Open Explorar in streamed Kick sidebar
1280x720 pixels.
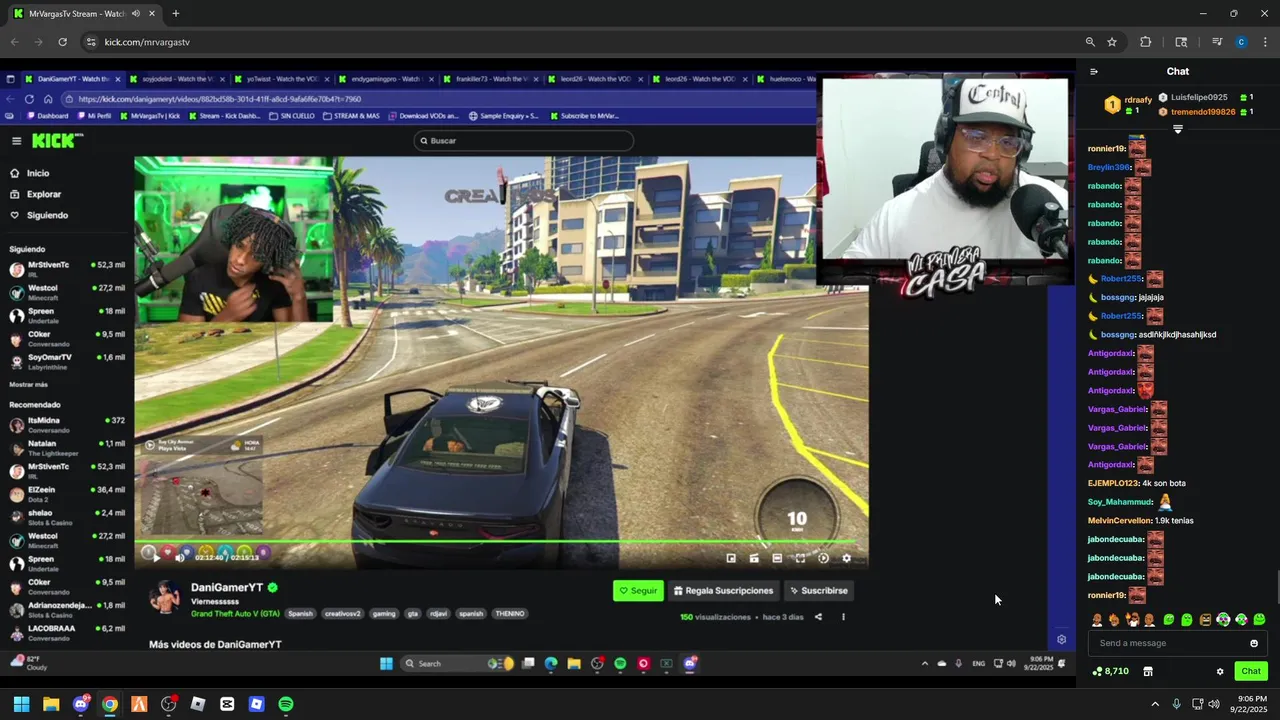36,194
